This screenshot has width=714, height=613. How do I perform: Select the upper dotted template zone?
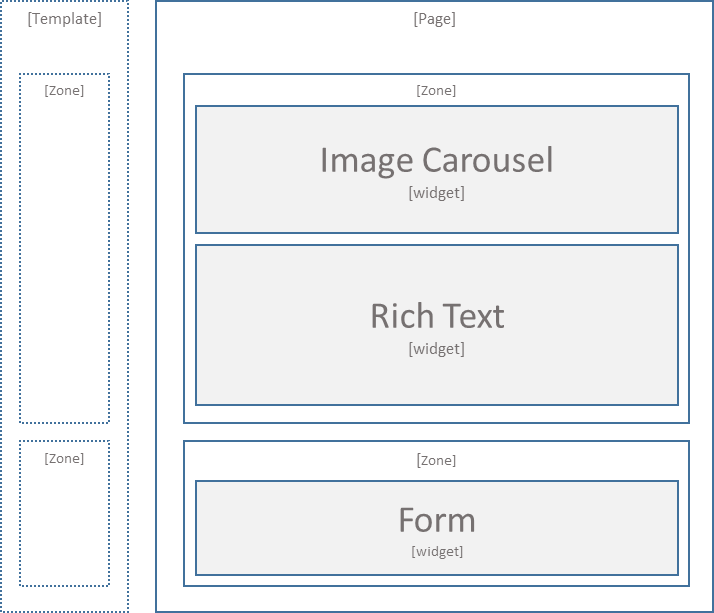(x=64, y=248)
